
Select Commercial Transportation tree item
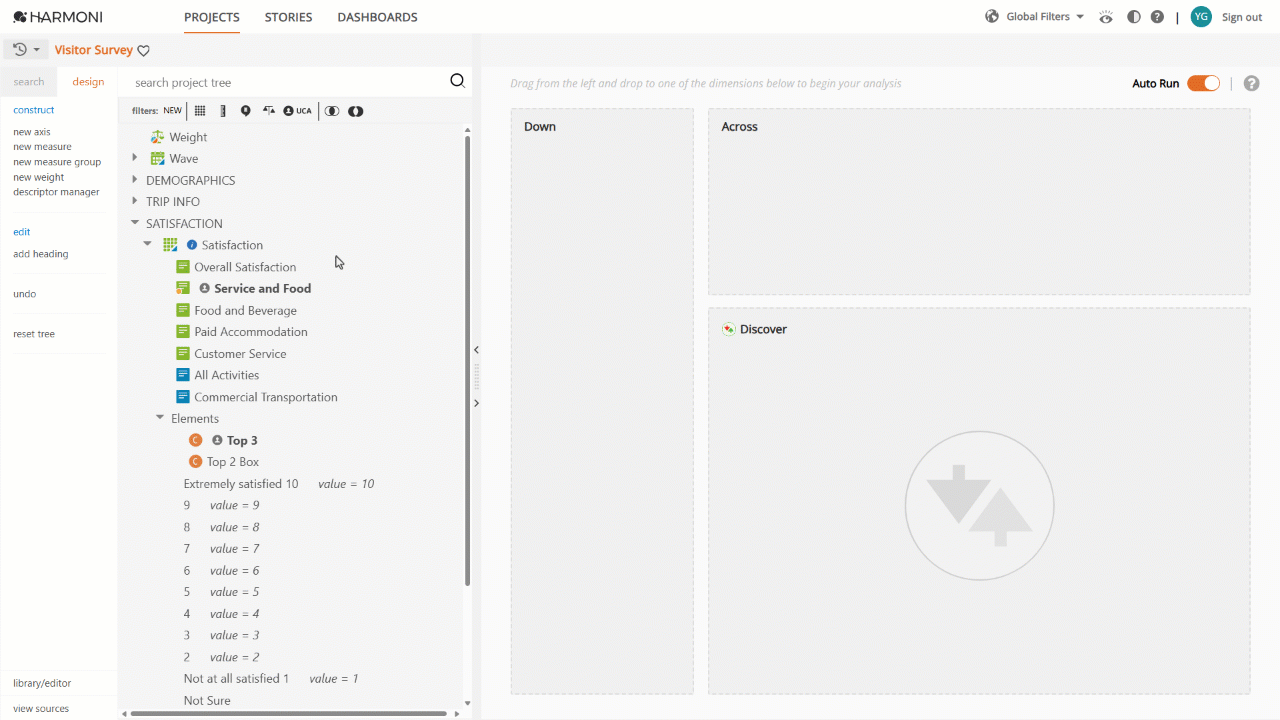tap(266, 397)
